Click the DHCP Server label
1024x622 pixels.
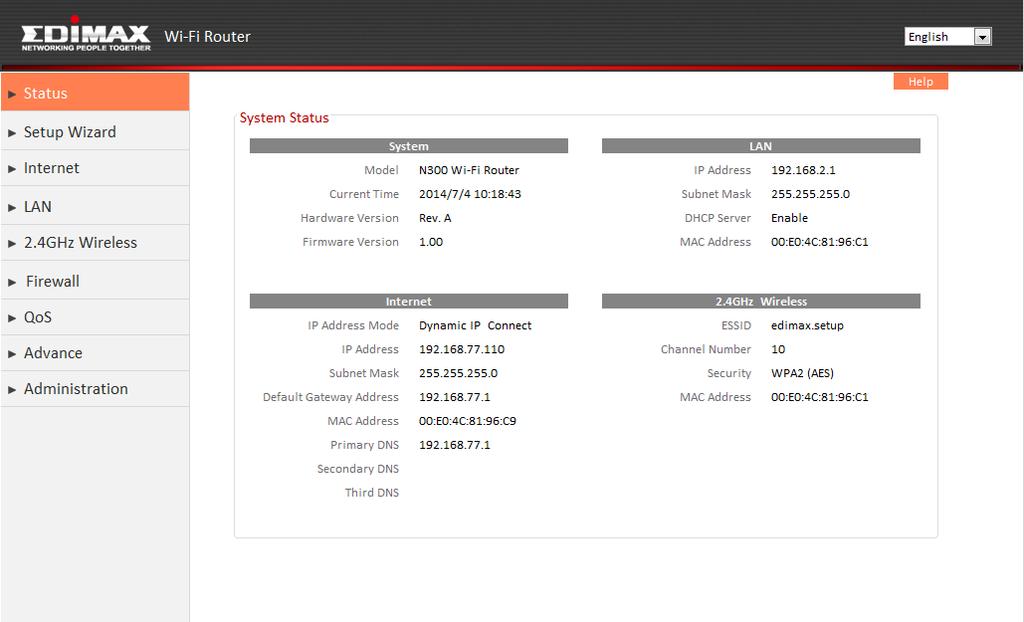click(x=718, y=218)
